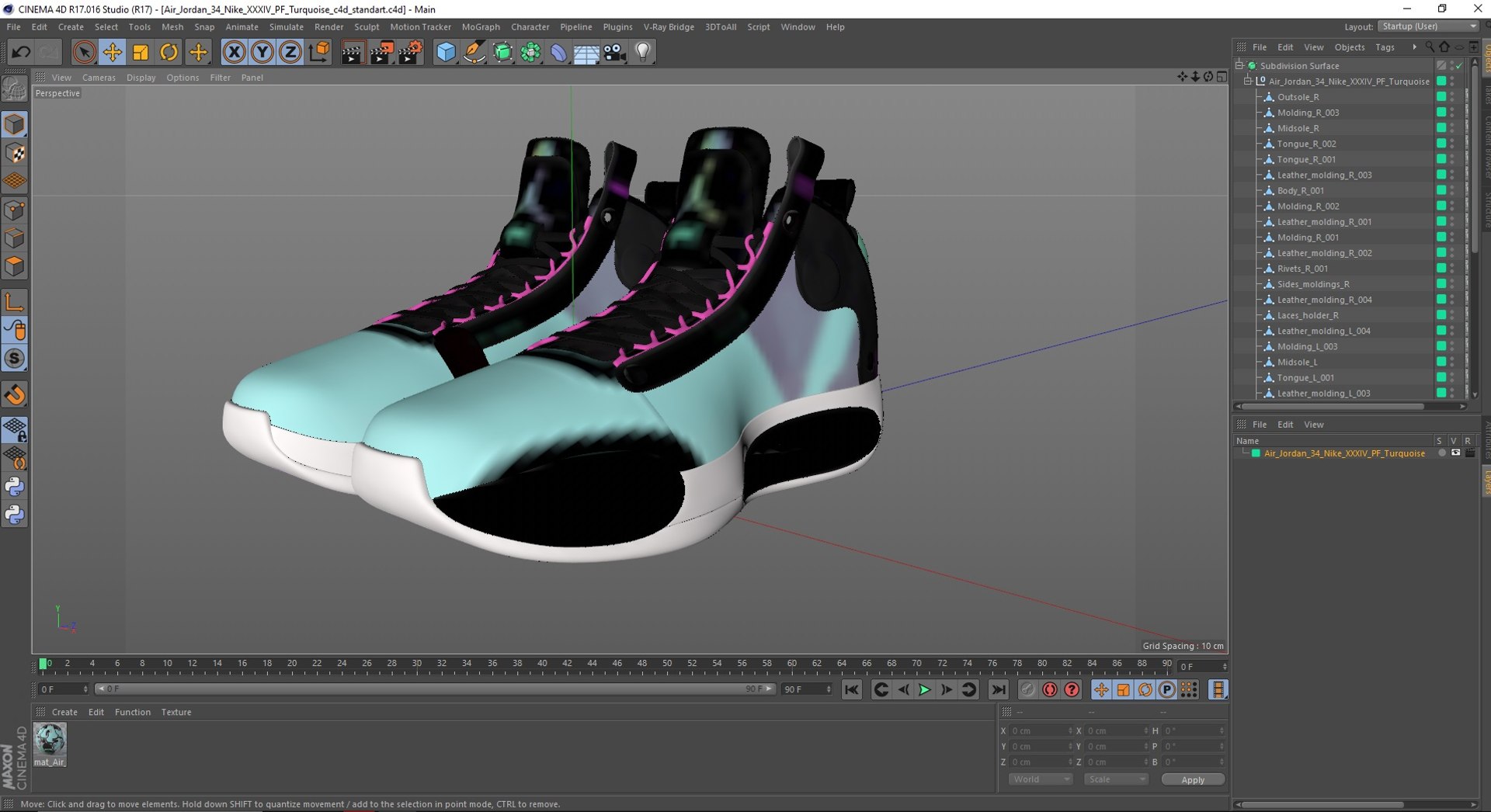Toggle Subdivision Surface enable checkmark
The height and width of the screenshot is (812, 1491).
(1458, 66)
